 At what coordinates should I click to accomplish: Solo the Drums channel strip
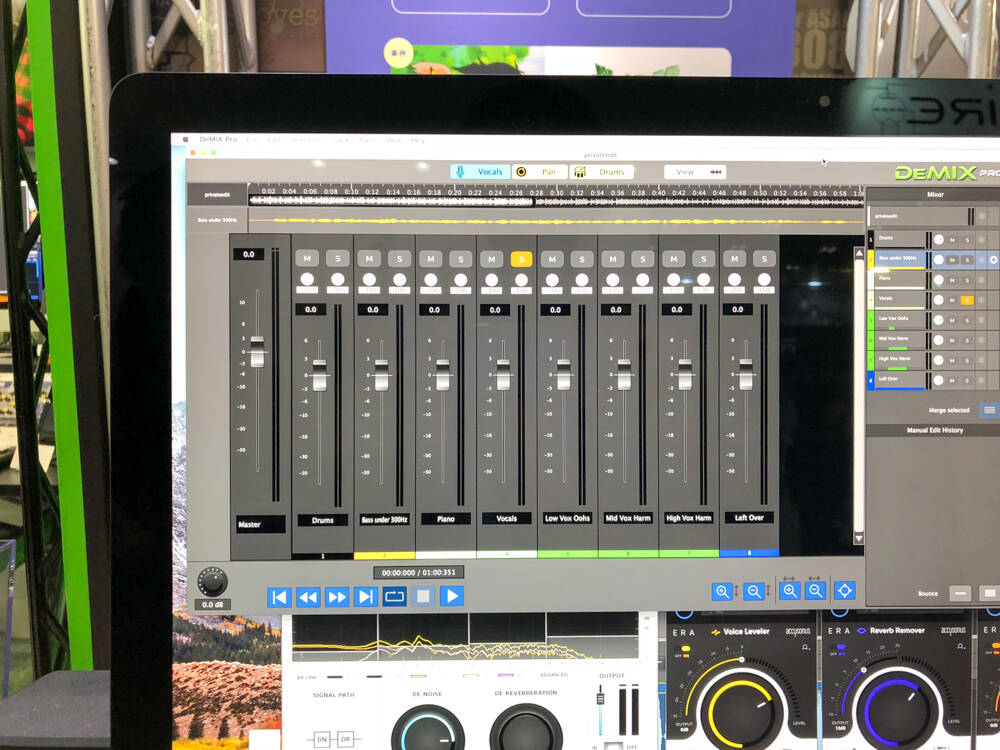(x=337, y=258)
